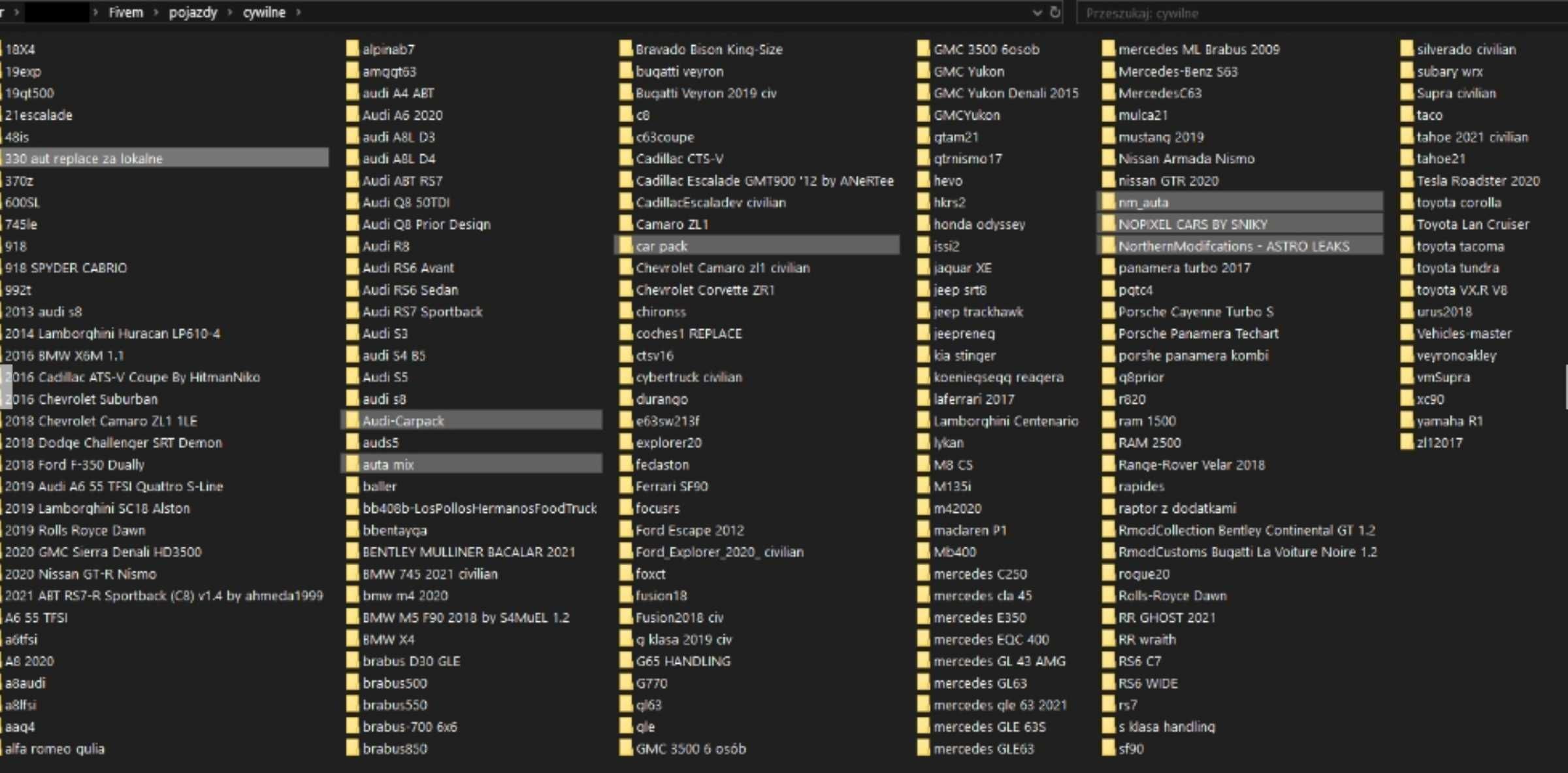
Task: Expand the chevron after pojazdy breadcrumb
Action: 229,12
